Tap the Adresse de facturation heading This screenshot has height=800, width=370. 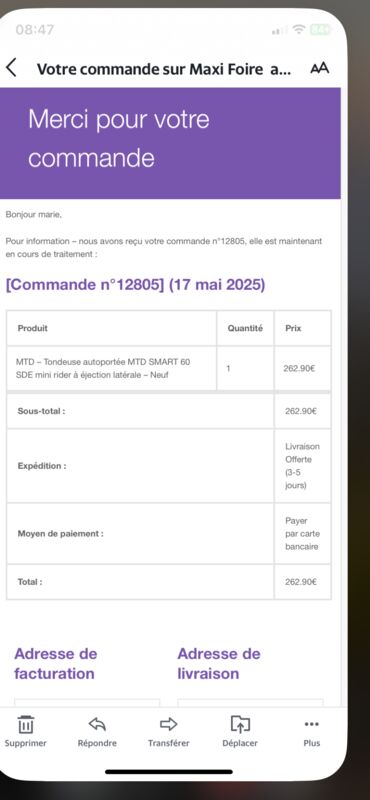click(x=56, y=663)
